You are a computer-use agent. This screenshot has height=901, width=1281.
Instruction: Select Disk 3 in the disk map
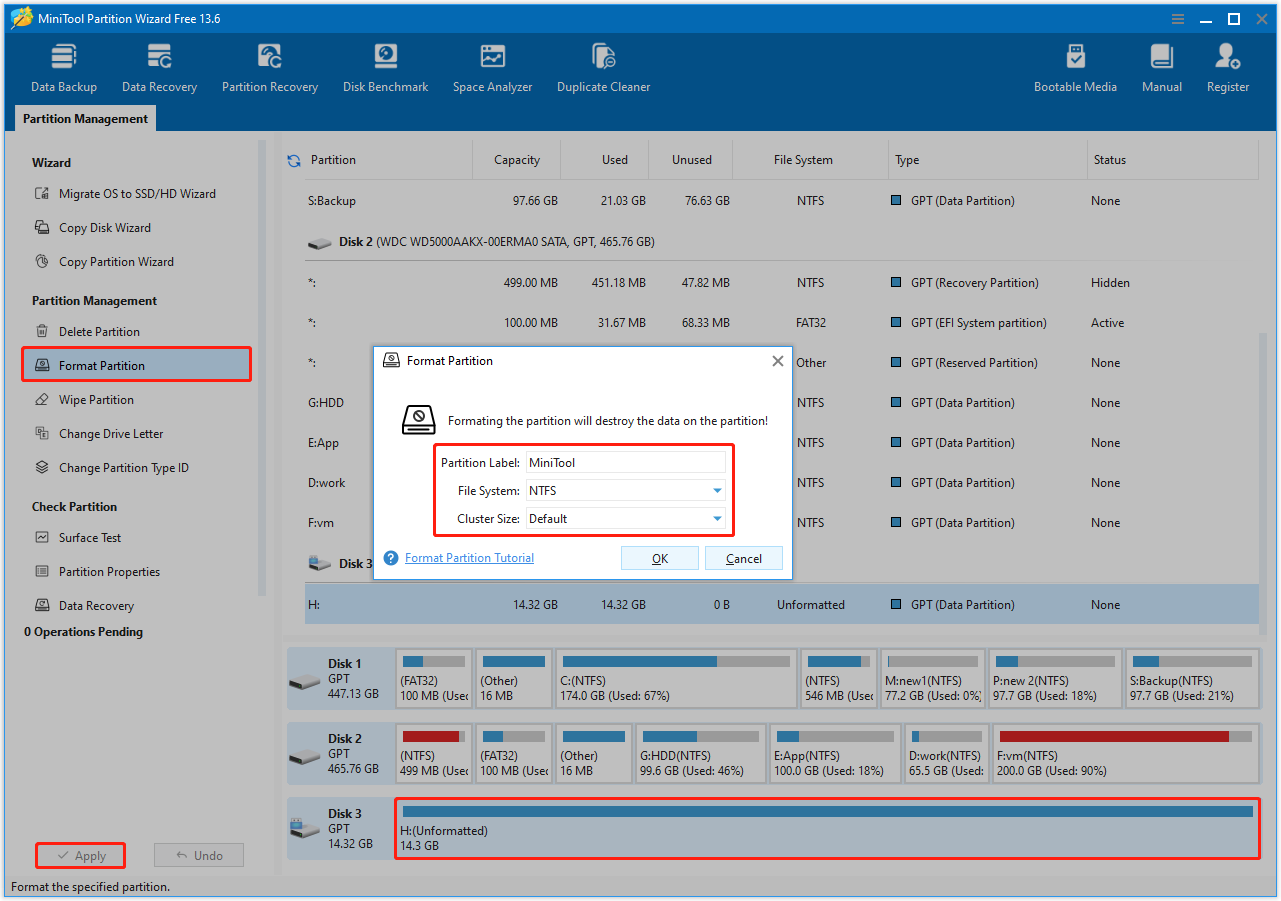[340, 829]
